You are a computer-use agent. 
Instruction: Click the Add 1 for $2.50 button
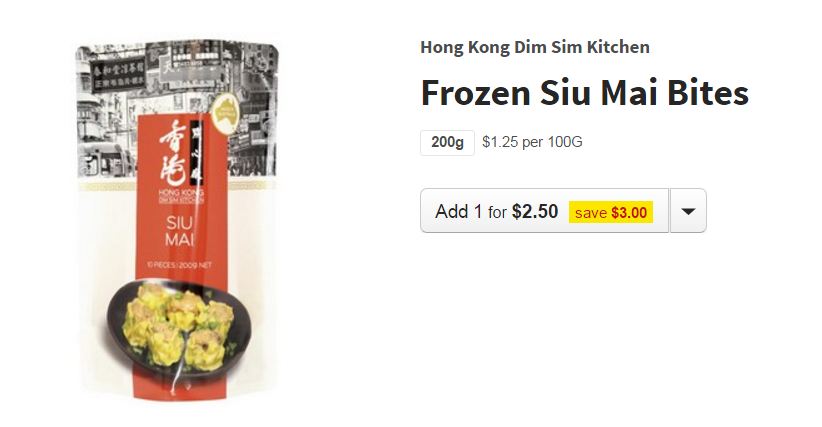pos(544,211)
